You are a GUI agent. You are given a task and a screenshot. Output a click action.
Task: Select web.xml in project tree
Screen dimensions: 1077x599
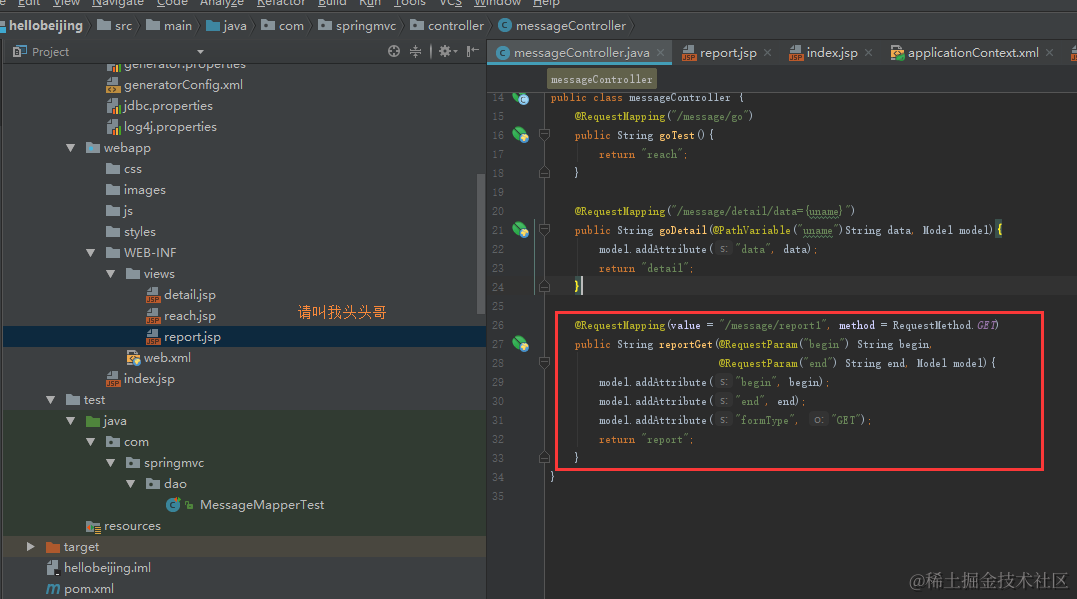167,358
